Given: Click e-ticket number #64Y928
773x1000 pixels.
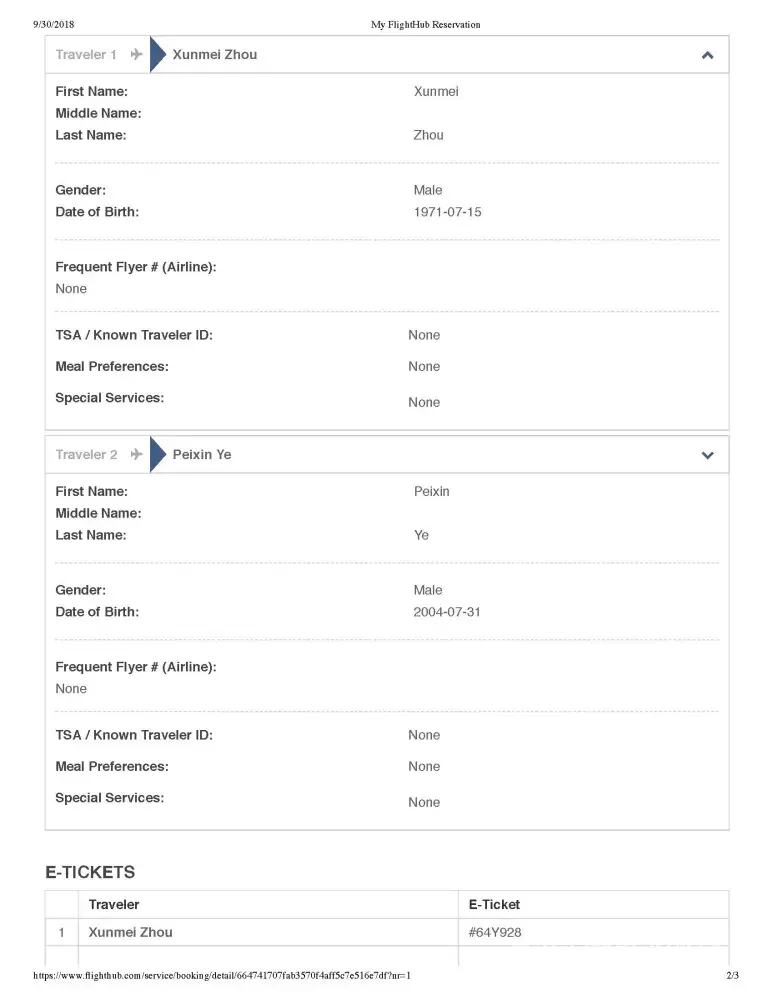Looking at the screenshot, I should [494, 933].
